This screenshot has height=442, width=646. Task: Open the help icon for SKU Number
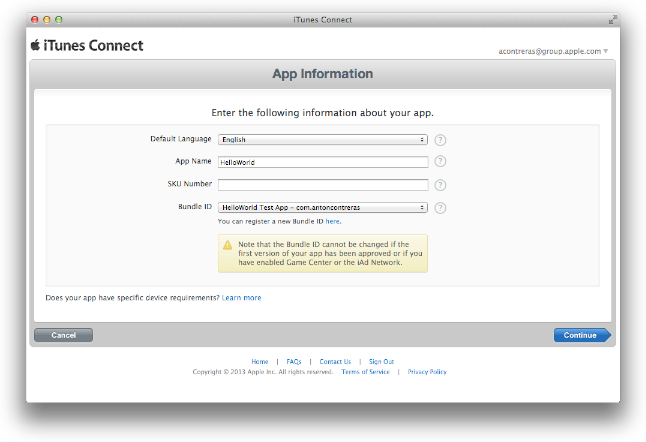[440, 185]
